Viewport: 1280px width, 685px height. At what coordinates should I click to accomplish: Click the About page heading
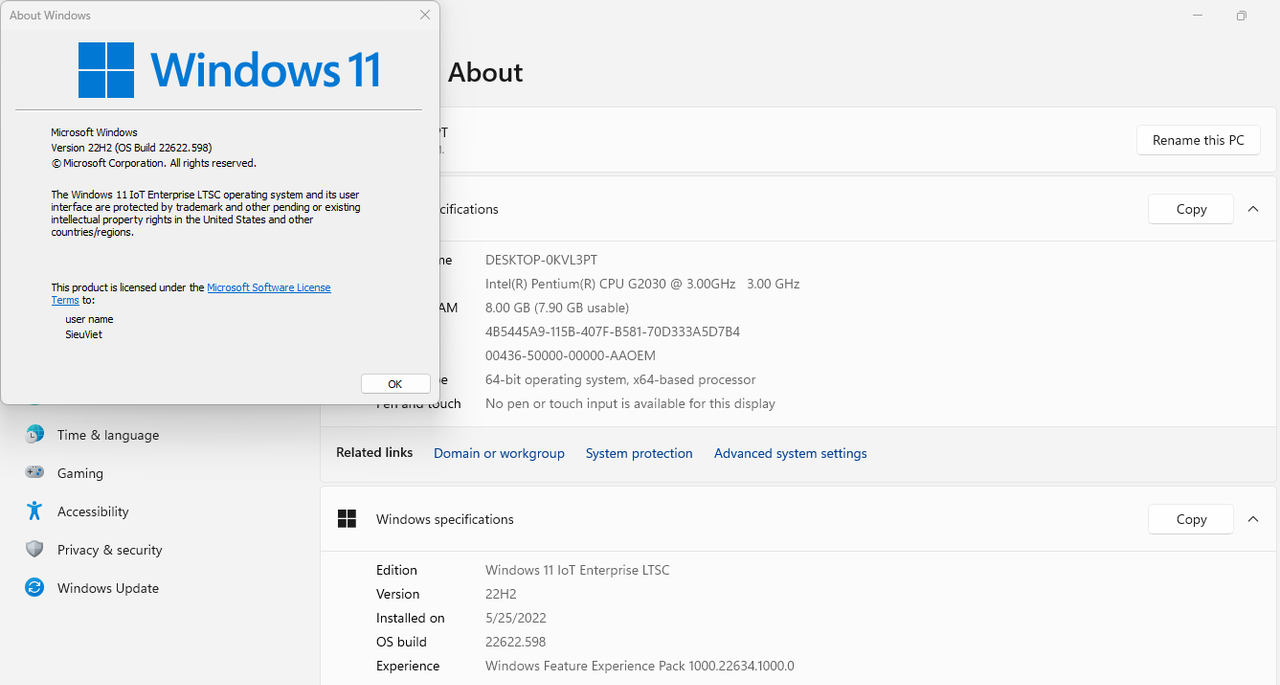point(485,73)
